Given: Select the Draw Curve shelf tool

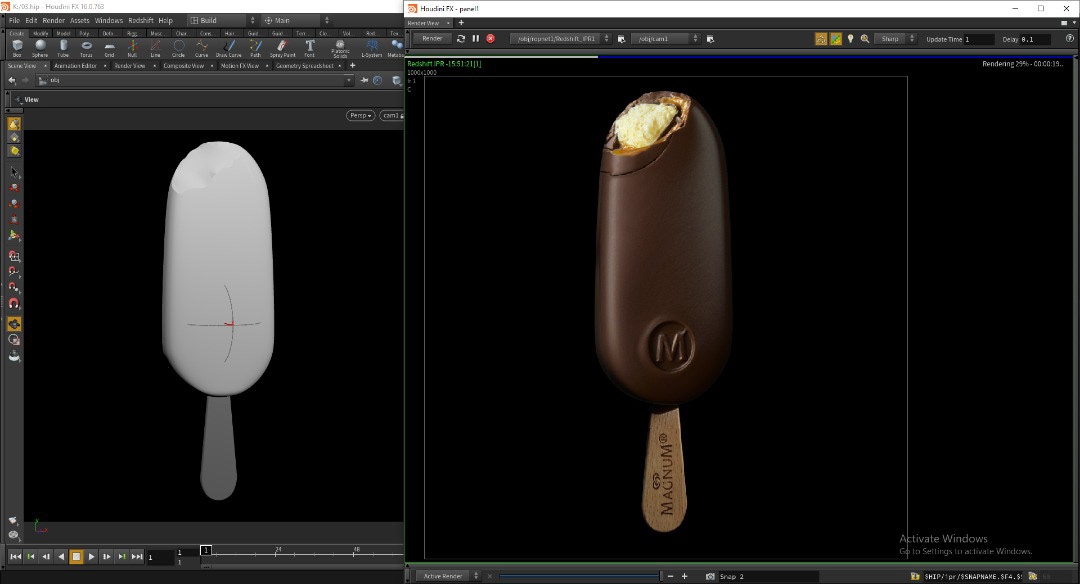Looking at the screenshot, I should [229, 48].
